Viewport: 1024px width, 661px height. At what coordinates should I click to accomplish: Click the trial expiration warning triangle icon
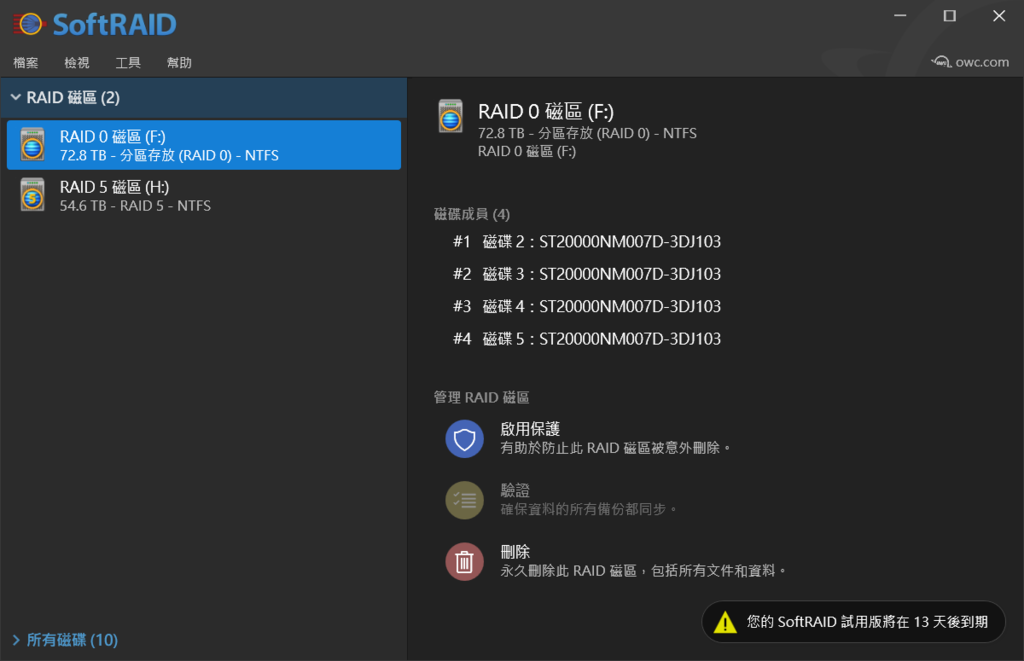[725, 622]
